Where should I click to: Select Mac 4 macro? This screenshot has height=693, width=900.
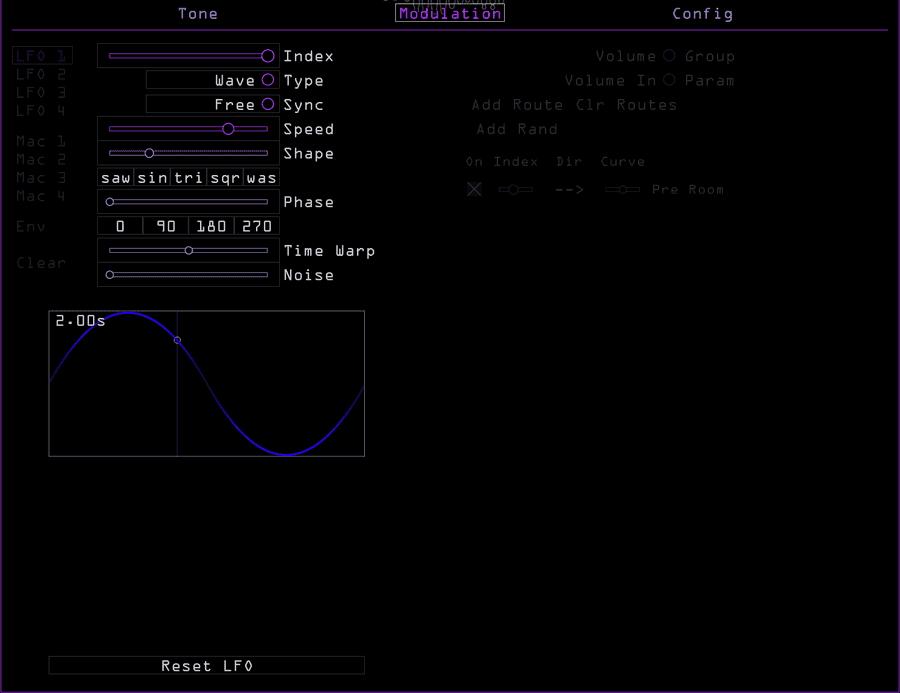[41, 196]
